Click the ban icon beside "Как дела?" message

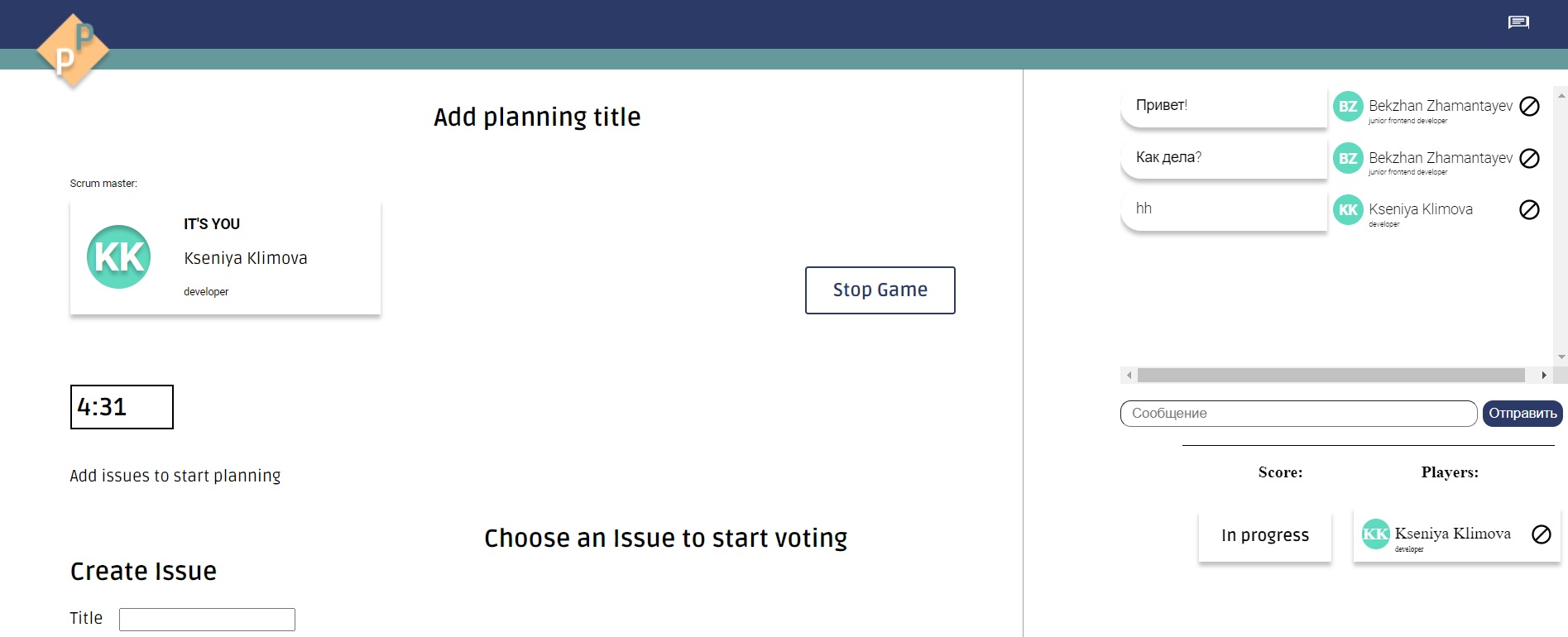click(x=1530, y=159)
